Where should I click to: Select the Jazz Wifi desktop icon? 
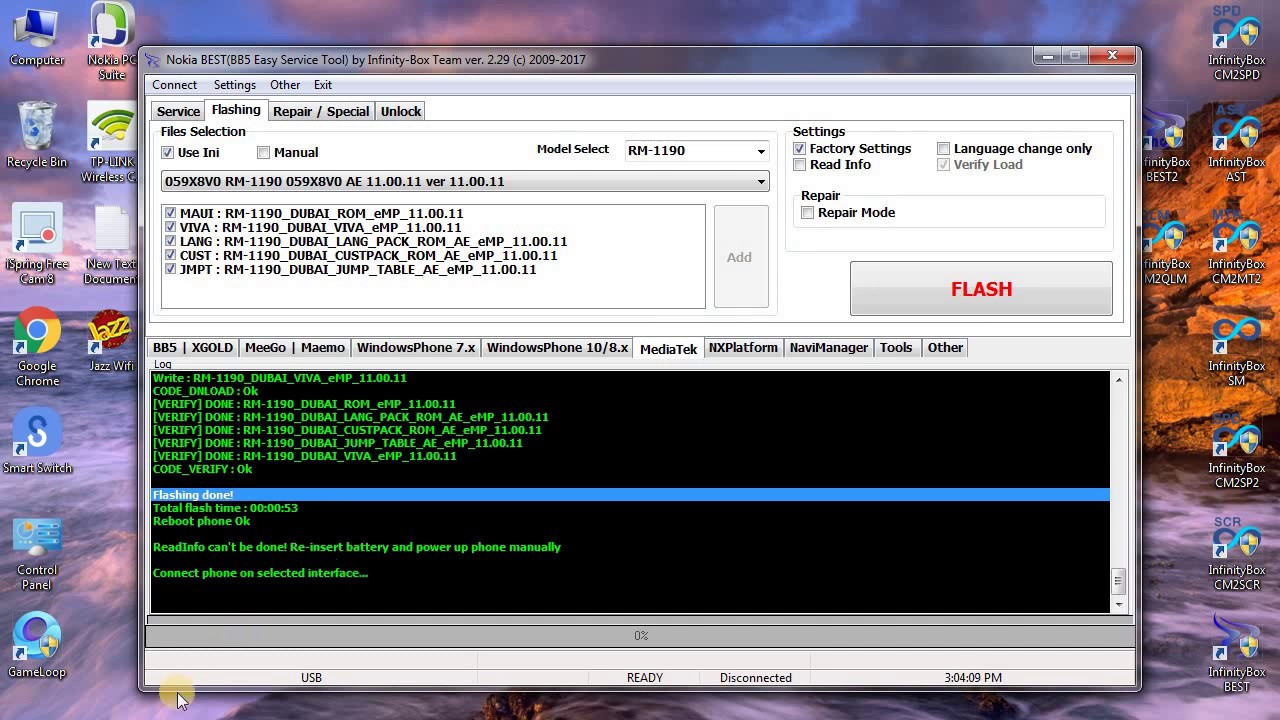tap(111, 341)
